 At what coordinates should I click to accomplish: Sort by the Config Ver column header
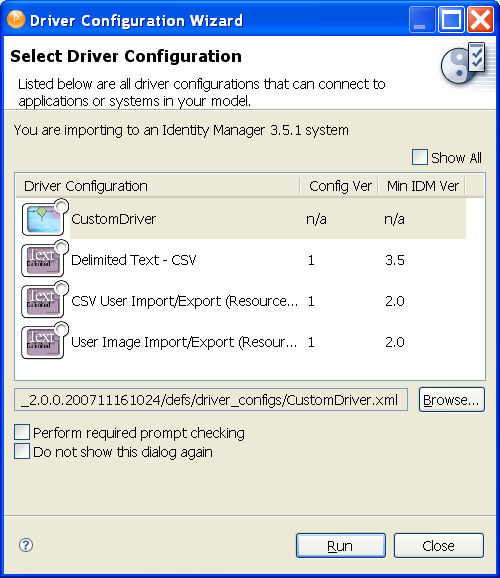point(340,186)
